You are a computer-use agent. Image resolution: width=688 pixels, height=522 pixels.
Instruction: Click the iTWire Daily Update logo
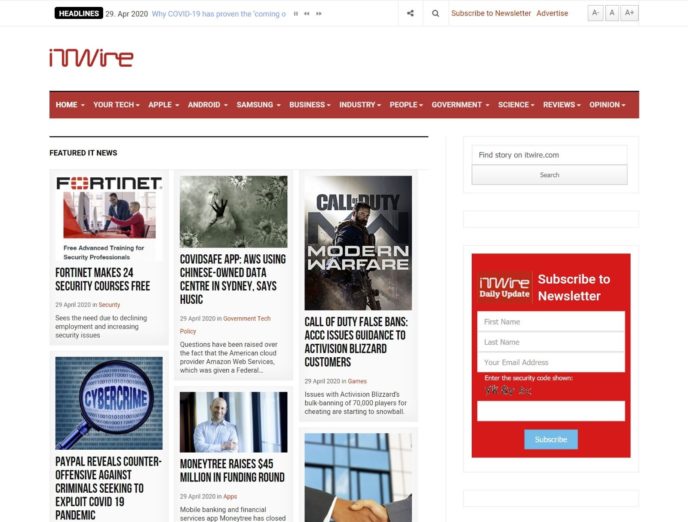(x=505, y=287)
